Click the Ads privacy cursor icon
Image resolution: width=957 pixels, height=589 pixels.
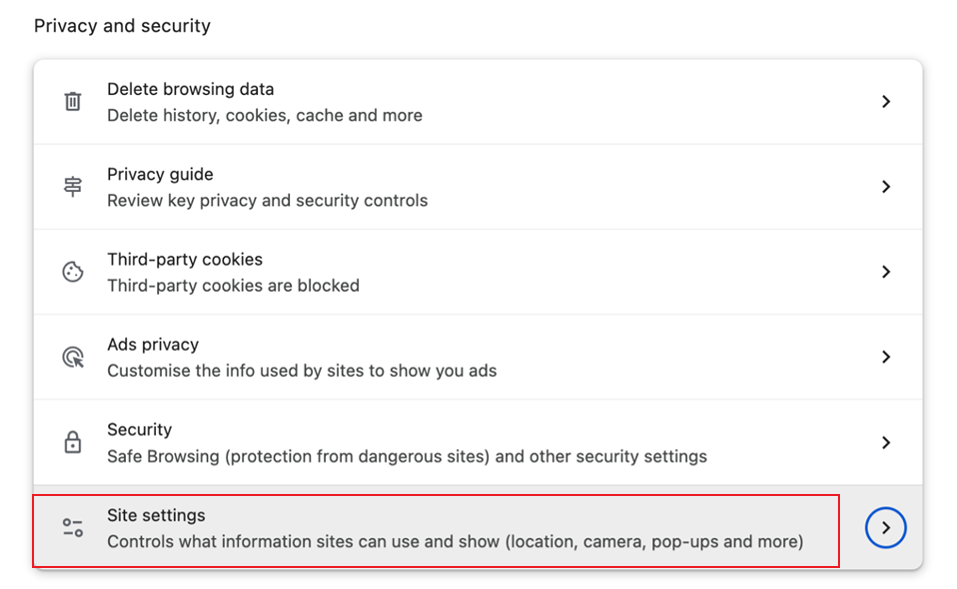pyautogui.click(x=72, y=355)
